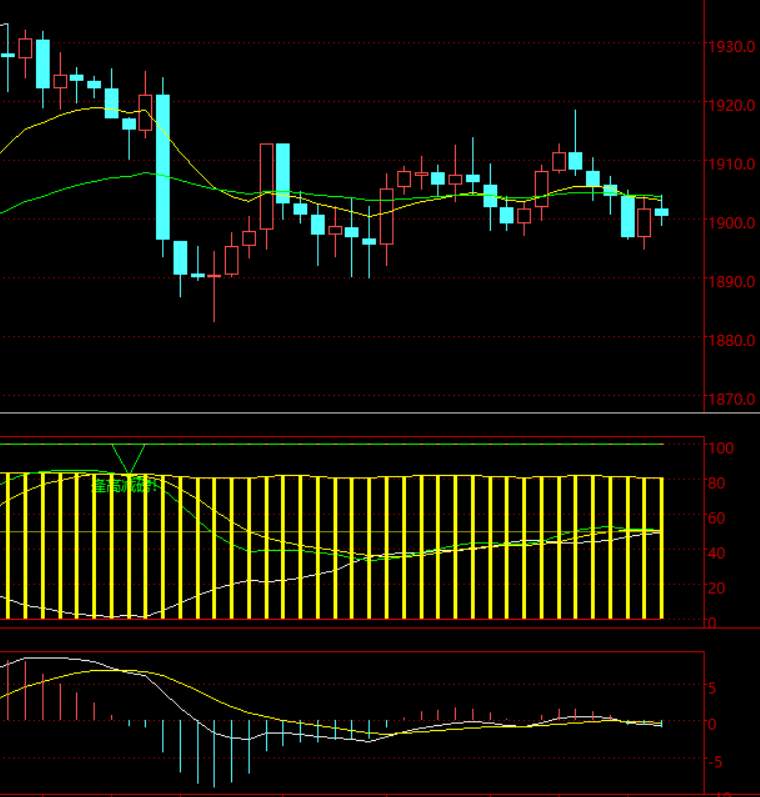This screenshot has width=760, height=797.
Task: Click the 1900.0 price axis label
Action: tap(732, 223)
